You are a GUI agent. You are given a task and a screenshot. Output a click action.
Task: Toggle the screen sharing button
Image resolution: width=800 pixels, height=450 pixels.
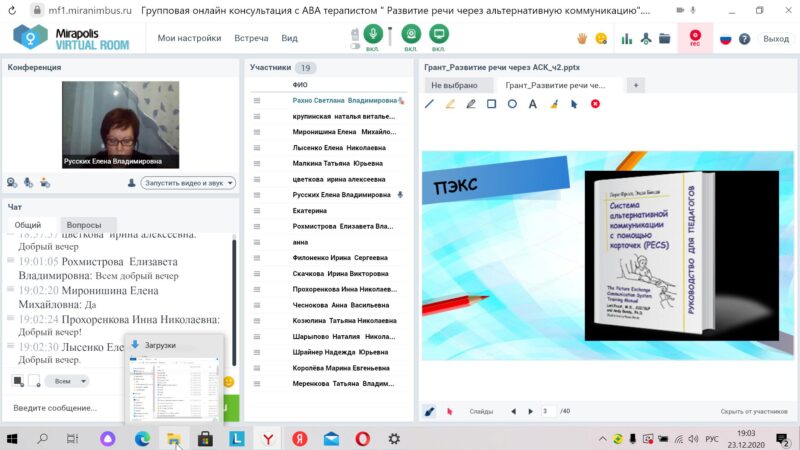point(438,34)
